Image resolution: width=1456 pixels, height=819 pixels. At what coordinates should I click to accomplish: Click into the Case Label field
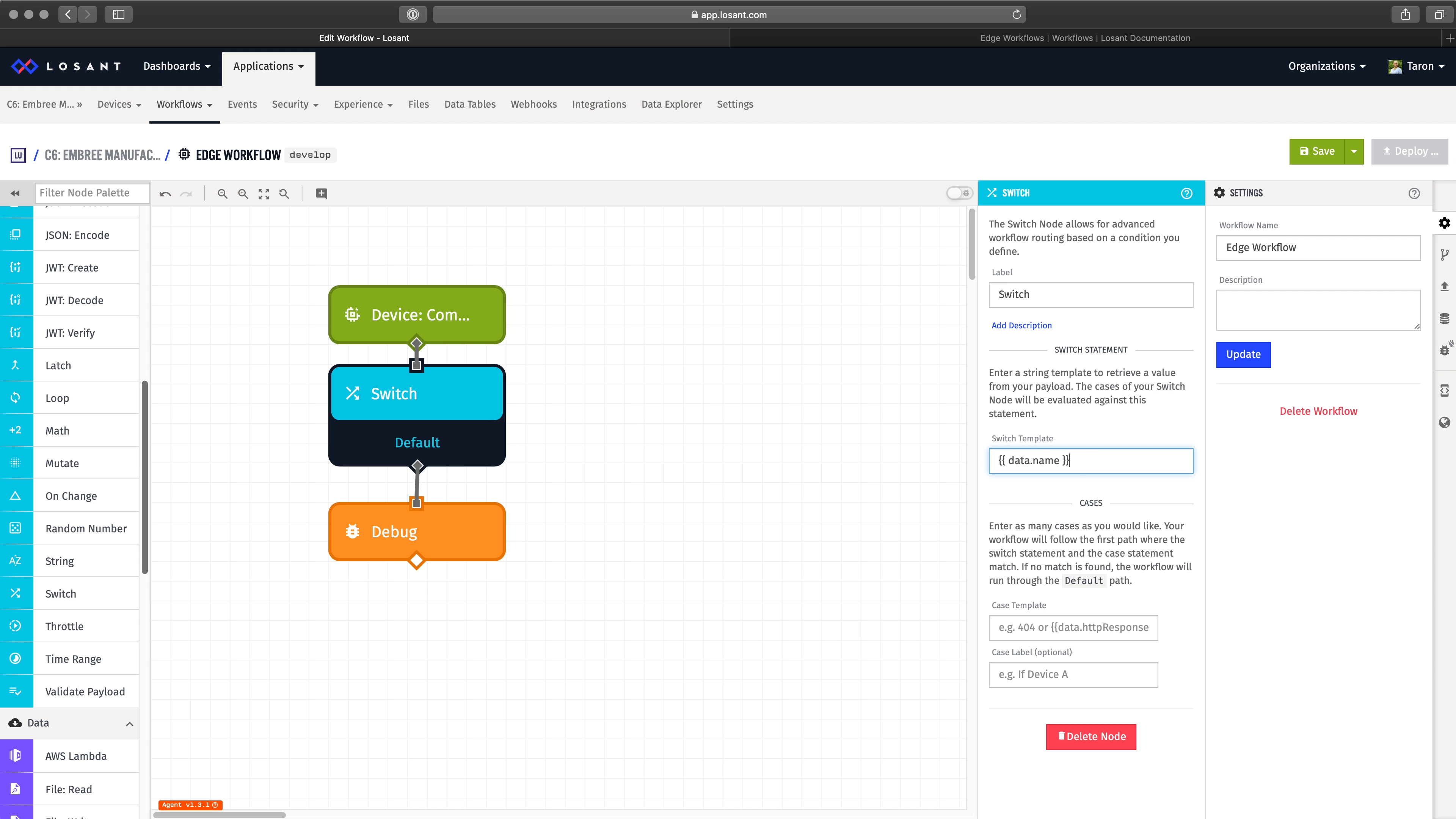(1073, 674)
